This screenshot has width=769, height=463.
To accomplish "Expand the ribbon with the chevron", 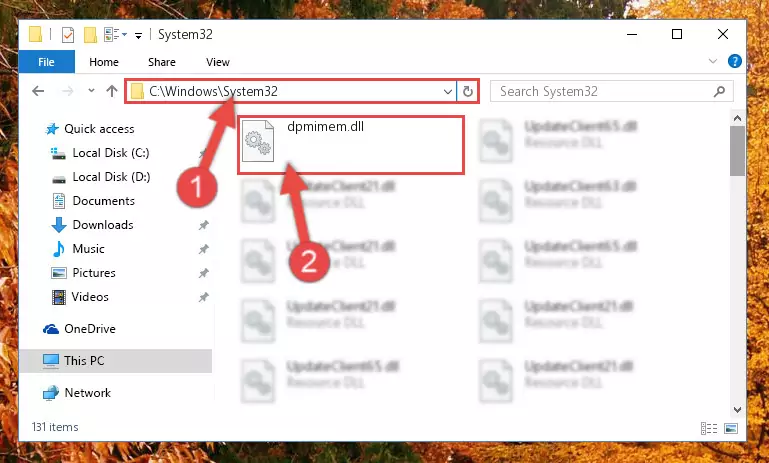I will [x=713, y=61].
